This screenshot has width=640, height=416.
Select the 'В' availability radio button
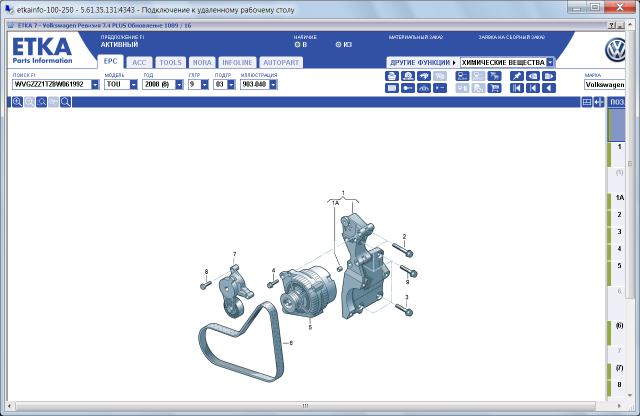[x=297, y=44]
